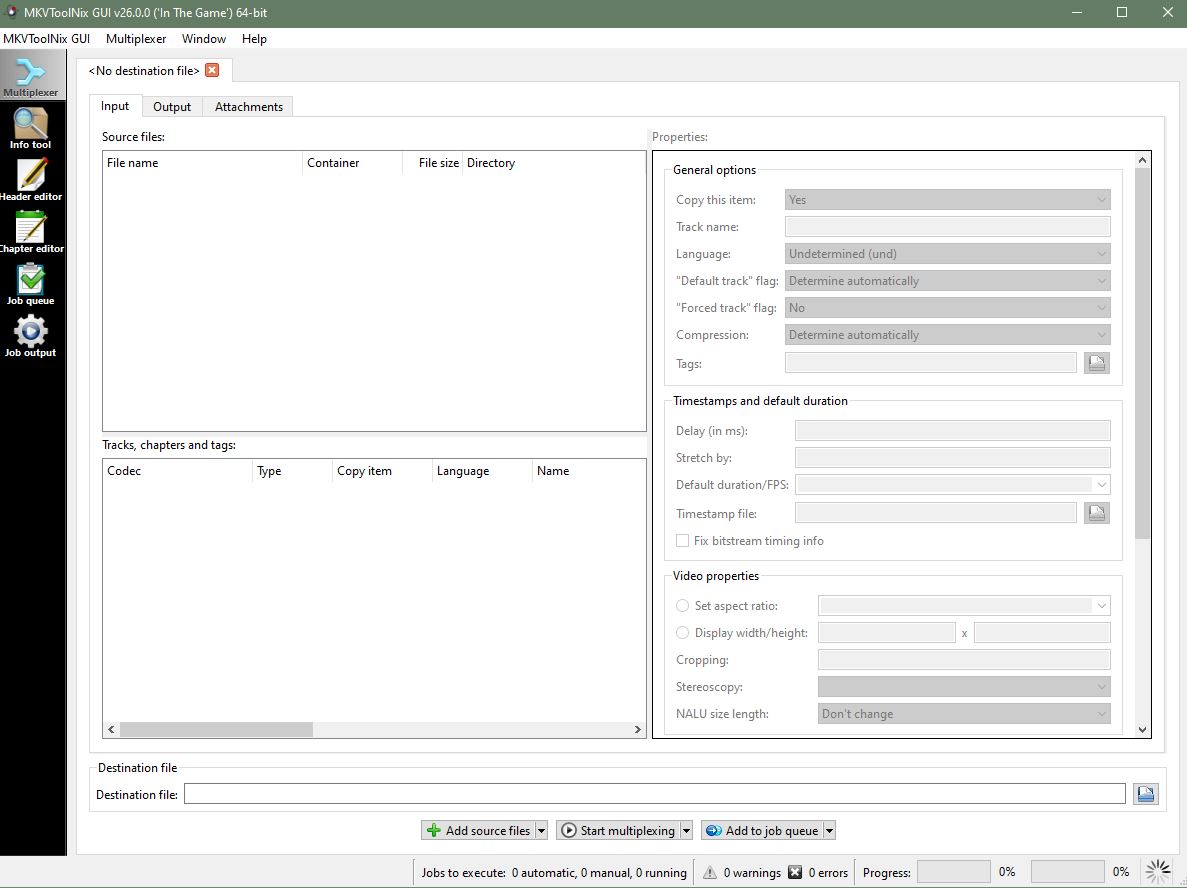Click the Delay (in ms) input field
Viewport: 1187px width, 888px height.
tap(952, 431)
